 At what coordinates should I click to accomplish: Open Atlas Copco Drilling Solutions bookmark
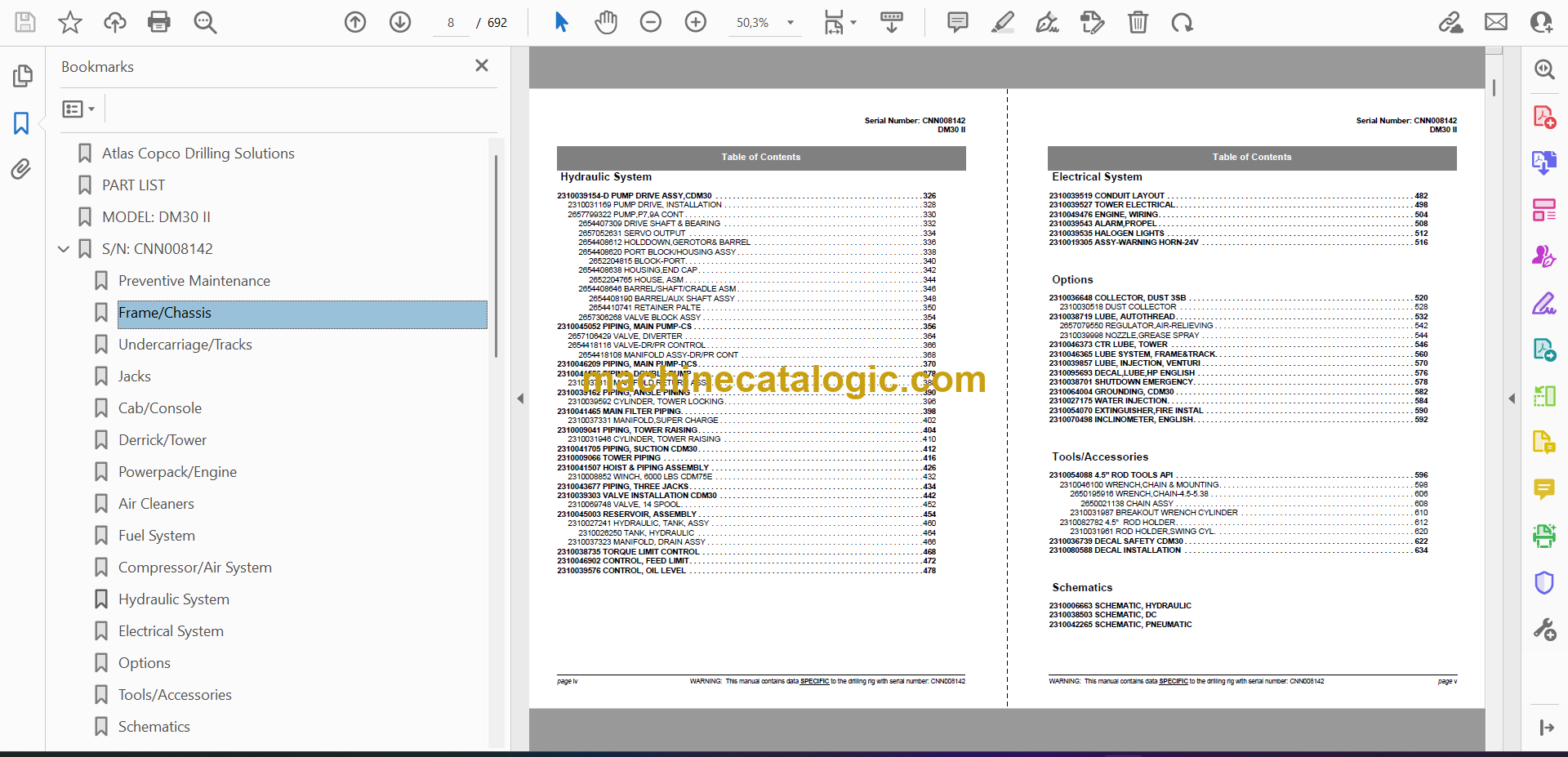tap(198, 154)
